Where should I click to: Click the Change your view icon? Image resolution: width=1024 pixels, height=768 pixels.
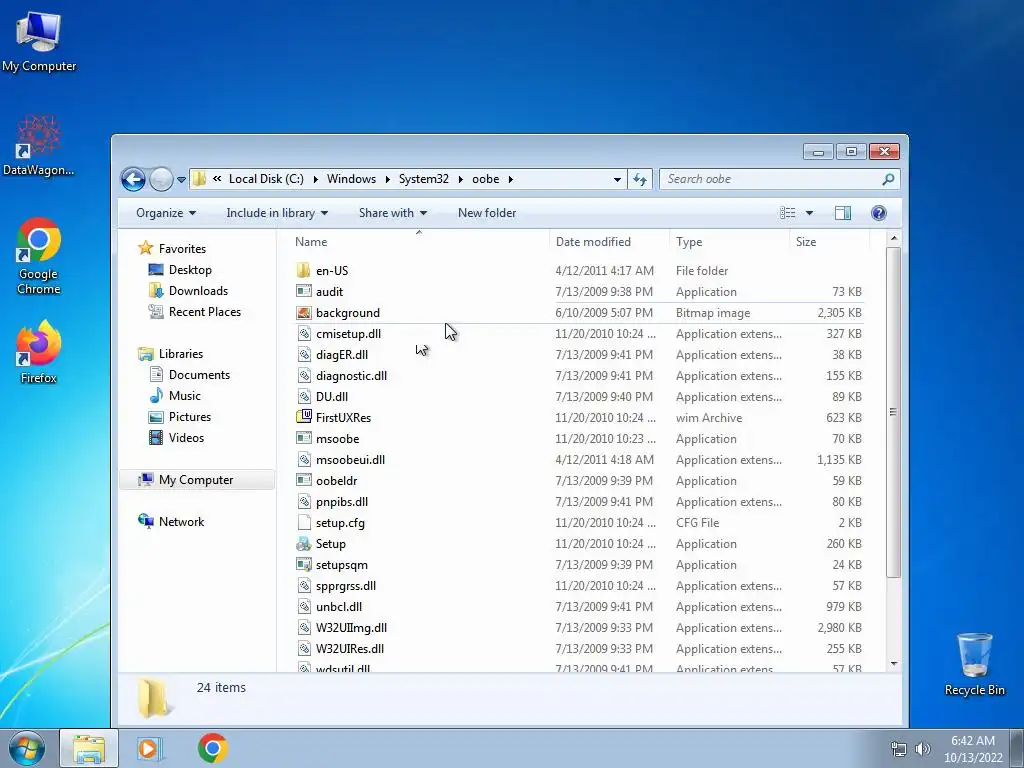788,213
